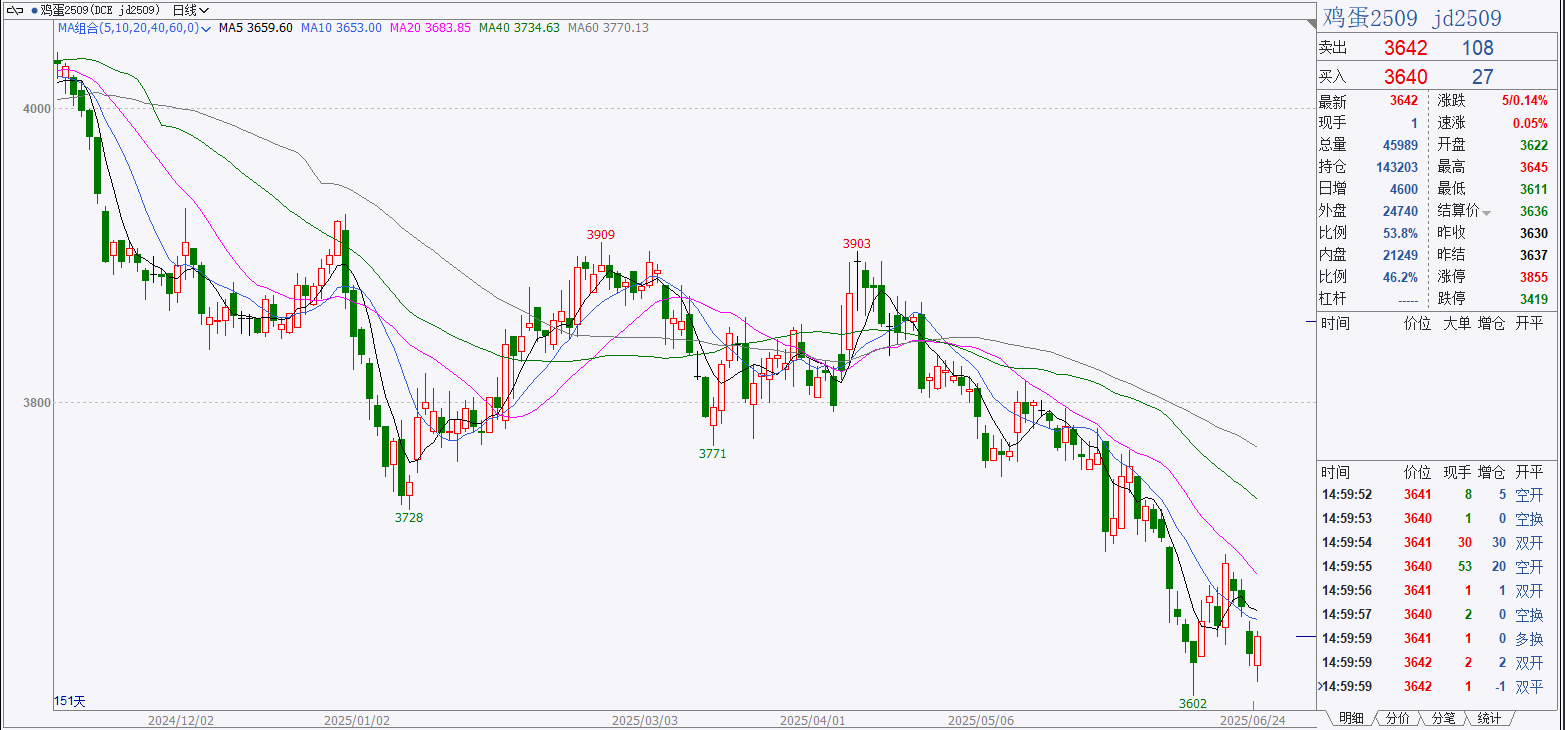Image resolution: width=1565 pixels, height=730 pixels.
Task: Switch to the 明细 tab
Action: click(x=1350, y=718)
